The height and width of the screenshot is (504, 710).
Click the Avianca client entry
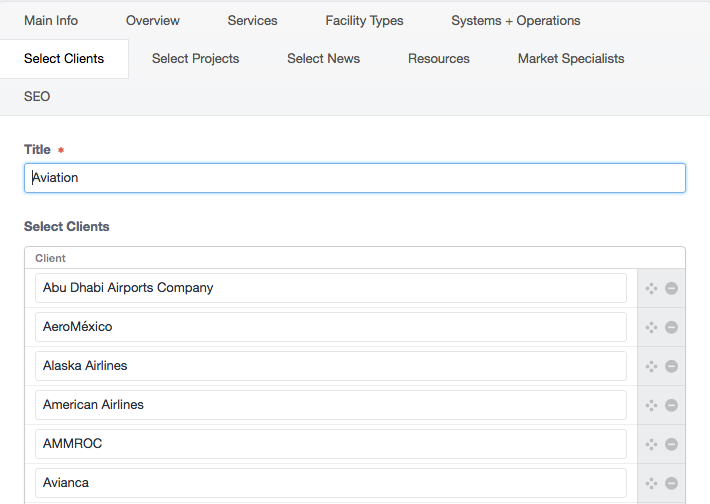331,483
